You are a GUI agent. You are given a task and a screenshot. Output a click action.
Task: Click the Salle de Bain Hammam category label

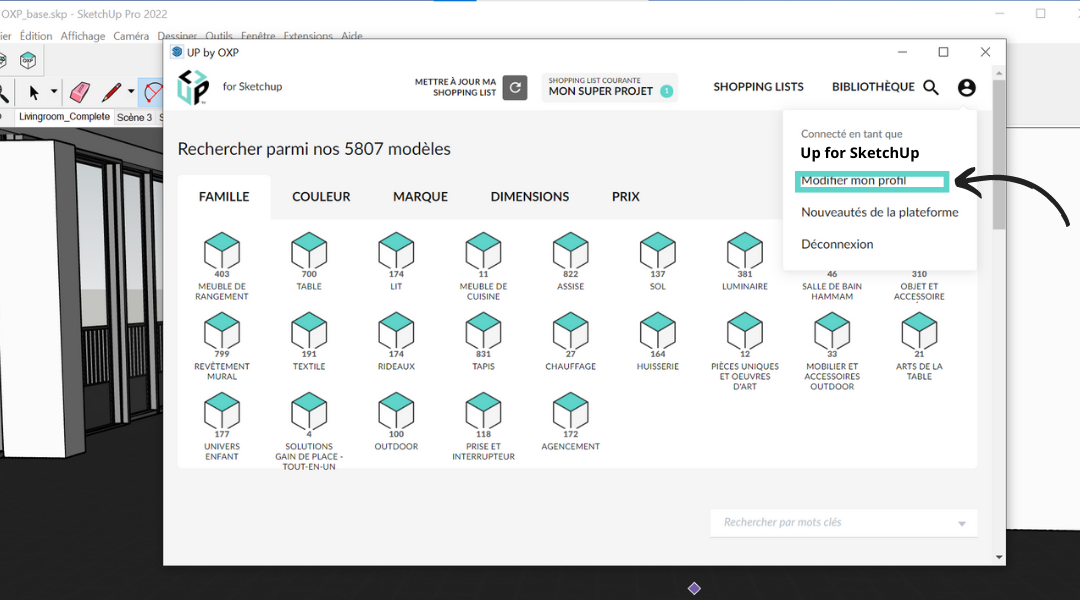(832, 291)
